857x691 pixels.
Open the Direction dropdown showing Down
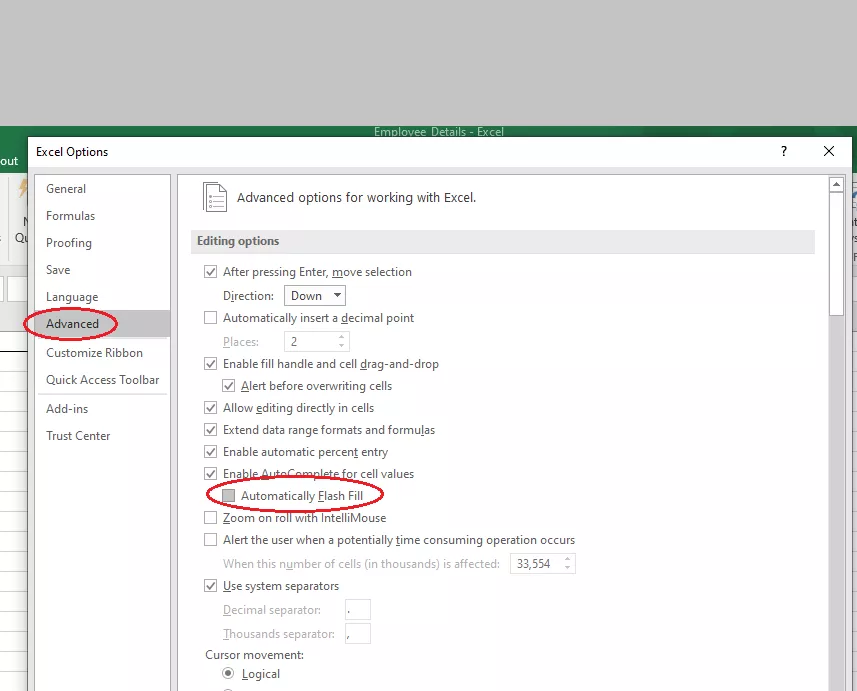pyautogui.click(x=315, y=296)
